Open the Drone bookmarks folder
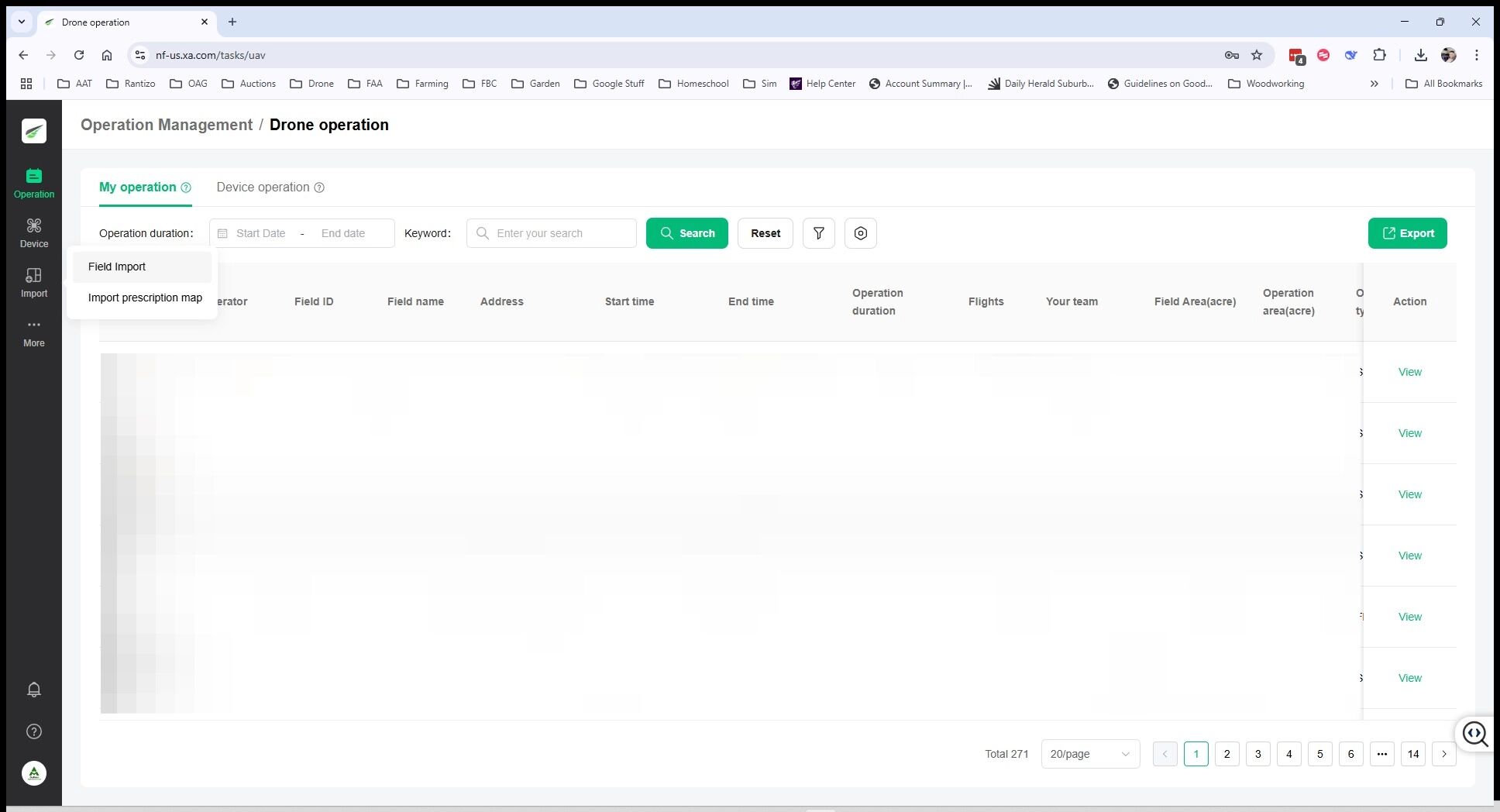Screen dimensions: 1500x812 (x=311, y=84)
